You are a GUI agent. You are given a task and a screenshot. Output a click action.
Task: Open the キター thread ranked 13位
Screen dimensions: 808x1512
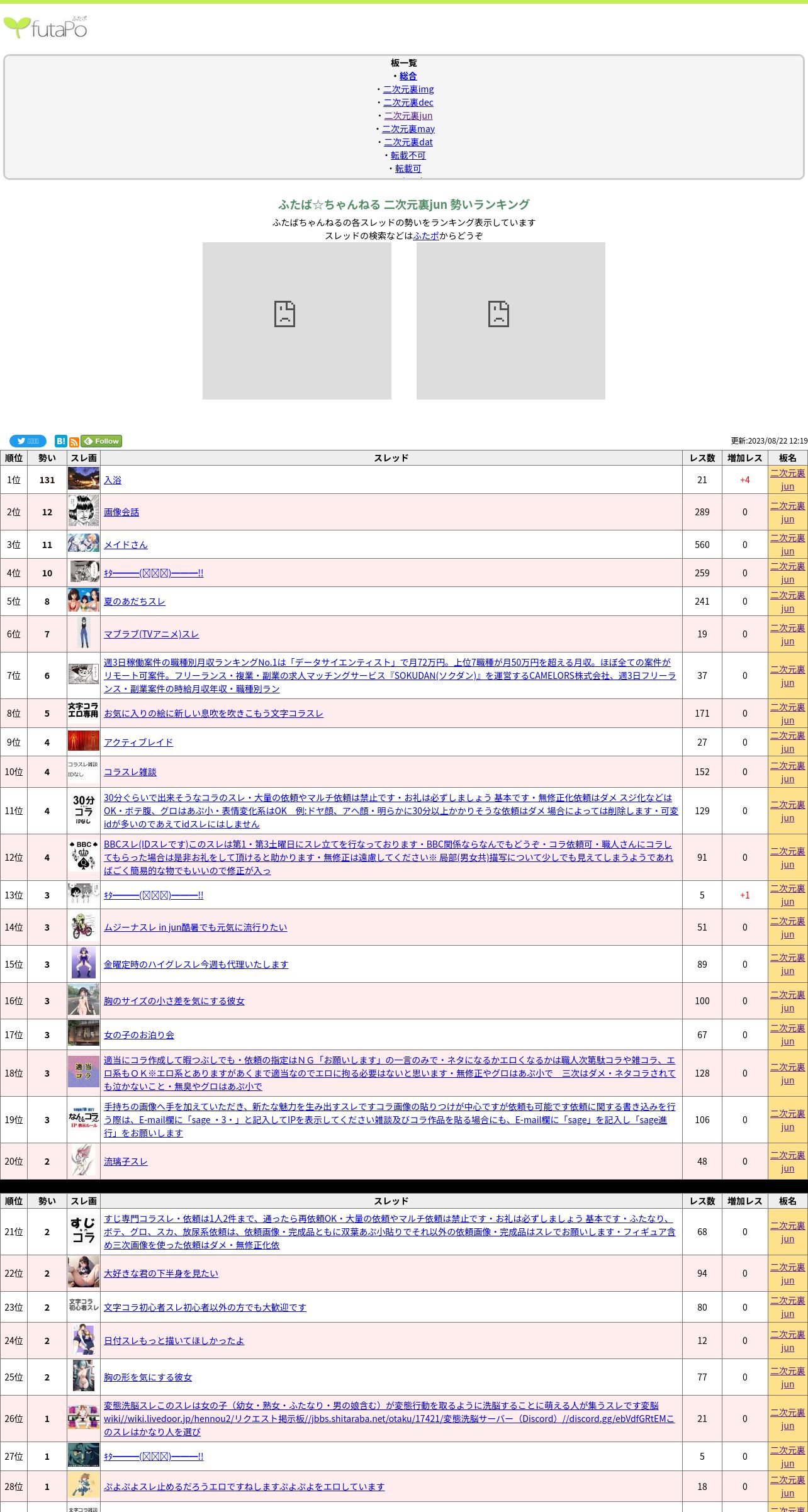(154, 895)
